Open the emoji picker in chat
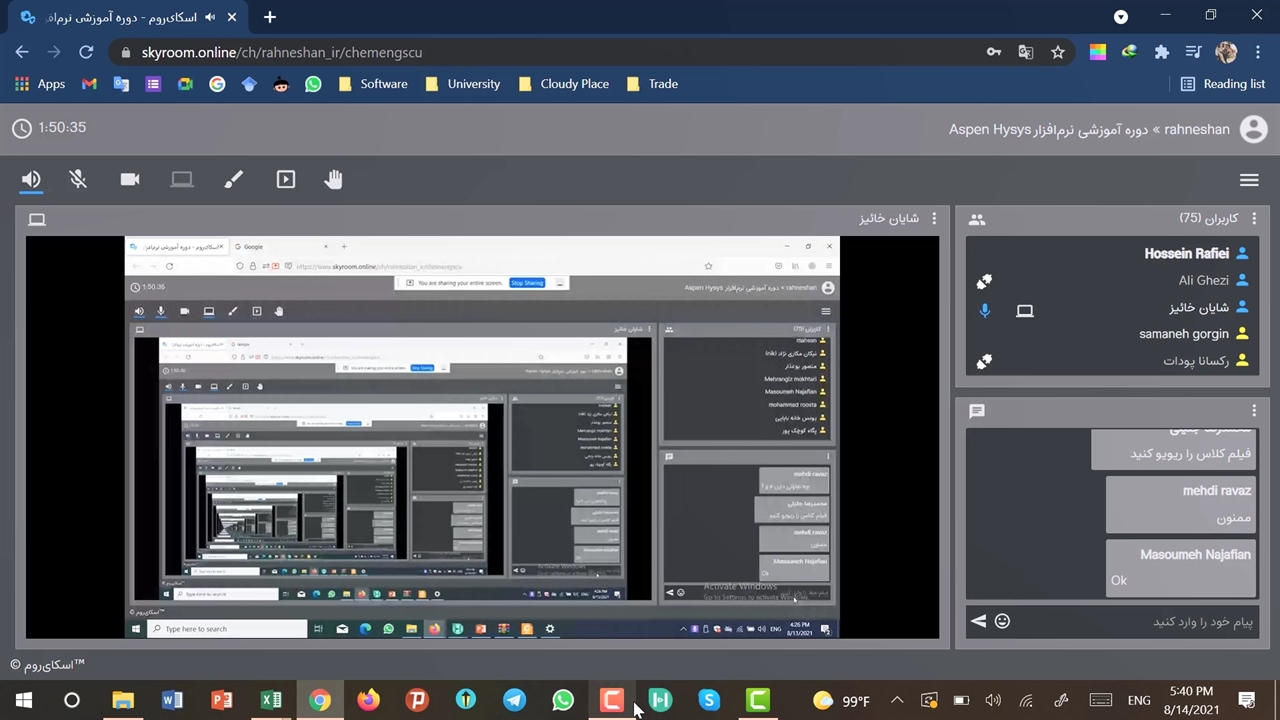The width and height of the screenshot is (1280, 720). [x=1002, y=622]
